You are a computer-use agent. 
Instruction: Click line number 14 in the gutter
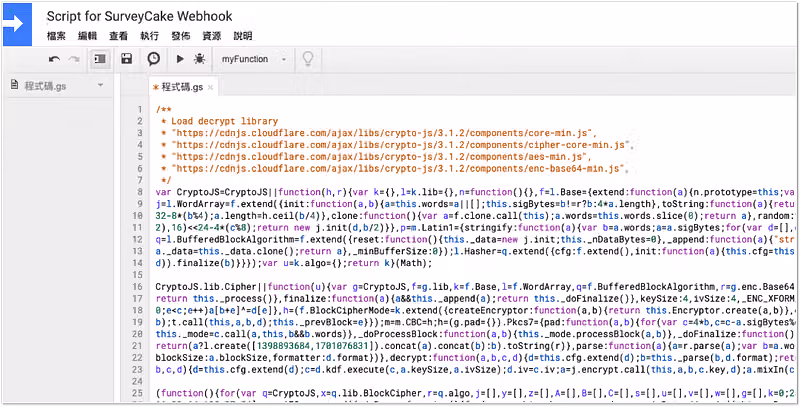[137, 263]
